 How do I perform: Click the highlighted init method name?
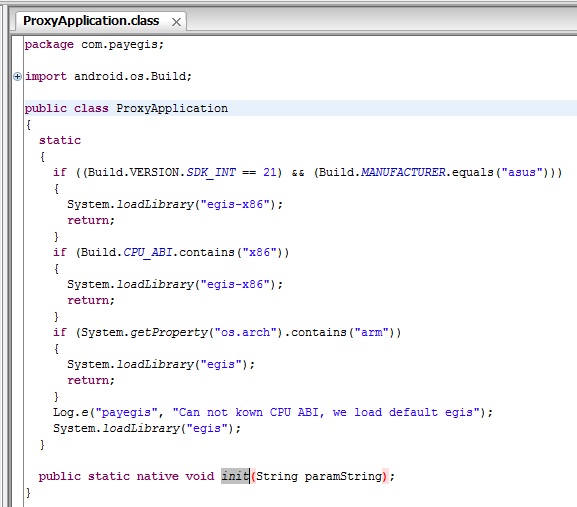pyautogui.click(x=235, y=476)
